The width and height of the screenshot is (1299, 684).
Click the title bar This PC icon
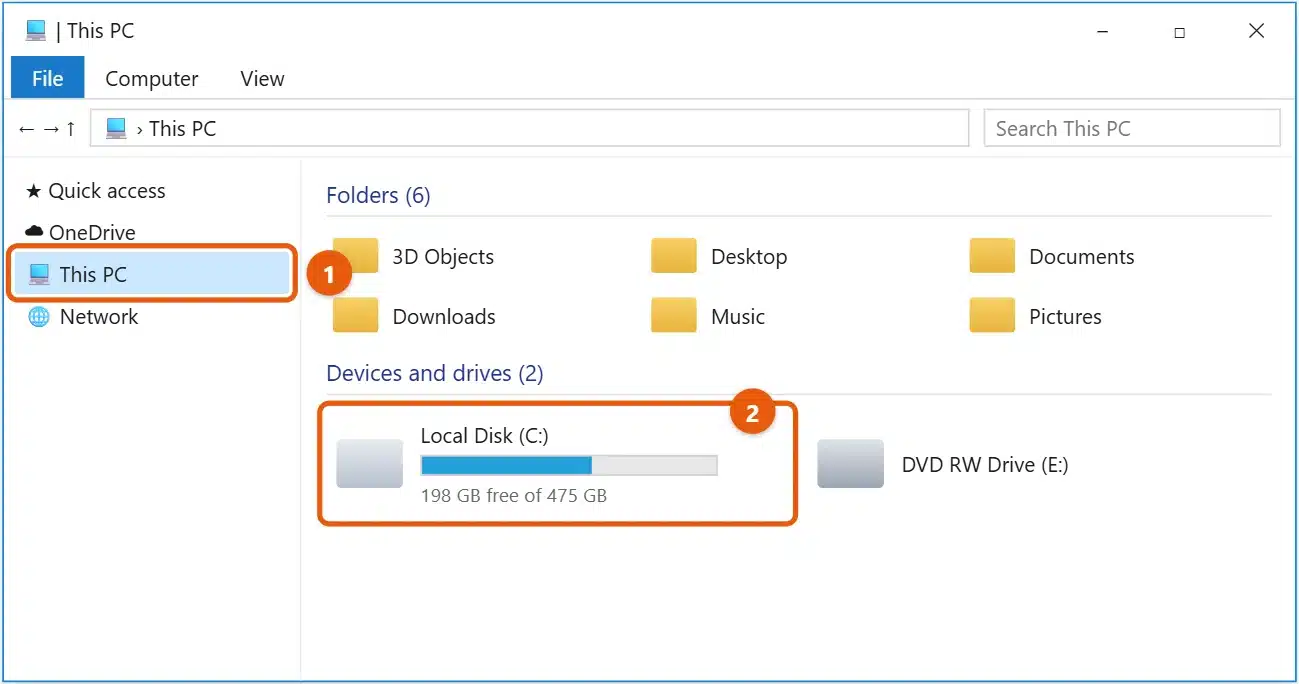pos(36,30)
